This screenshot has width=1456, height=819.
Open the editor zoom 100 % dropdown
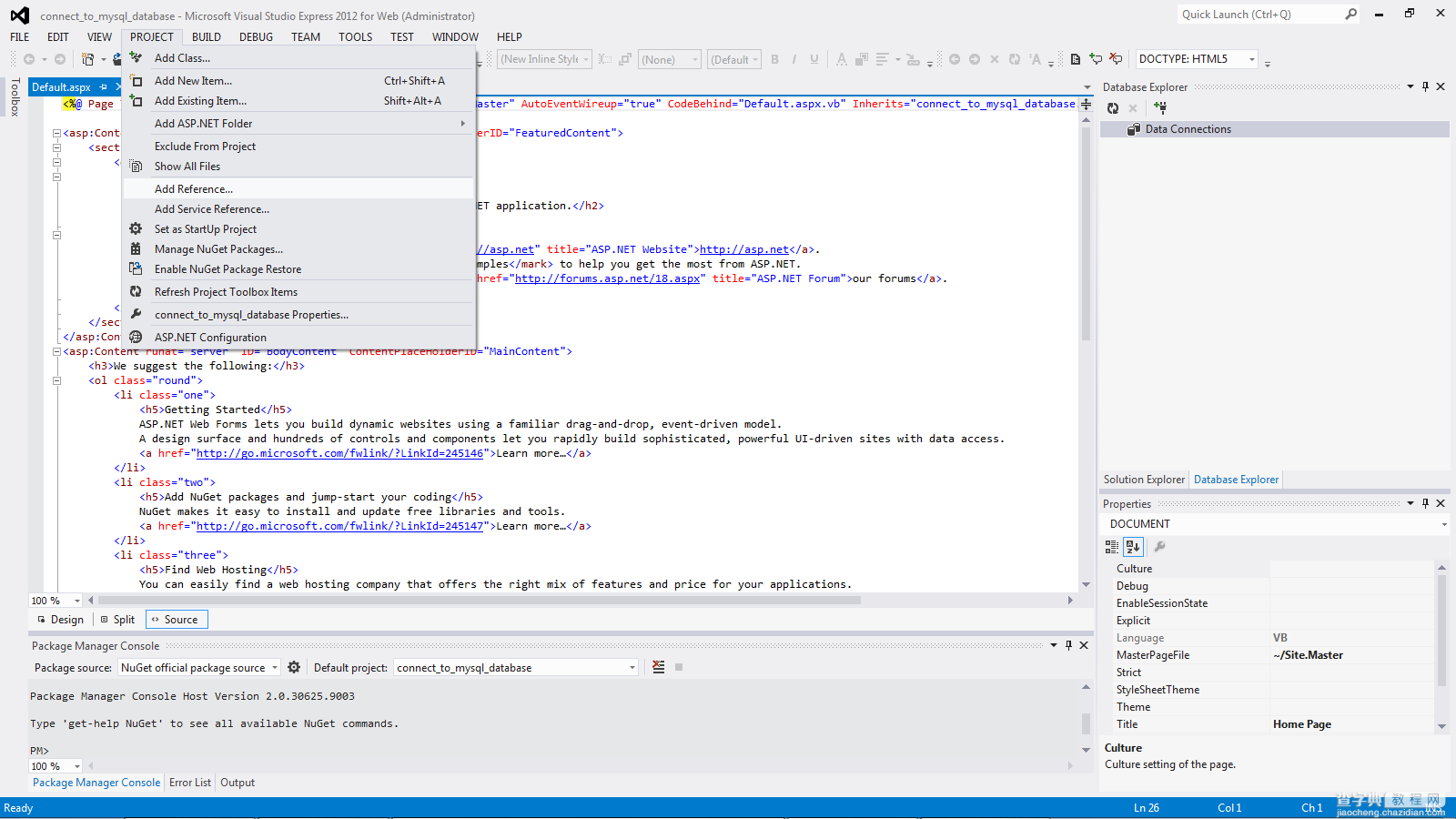pyautogui.click(x=76, y=601)
